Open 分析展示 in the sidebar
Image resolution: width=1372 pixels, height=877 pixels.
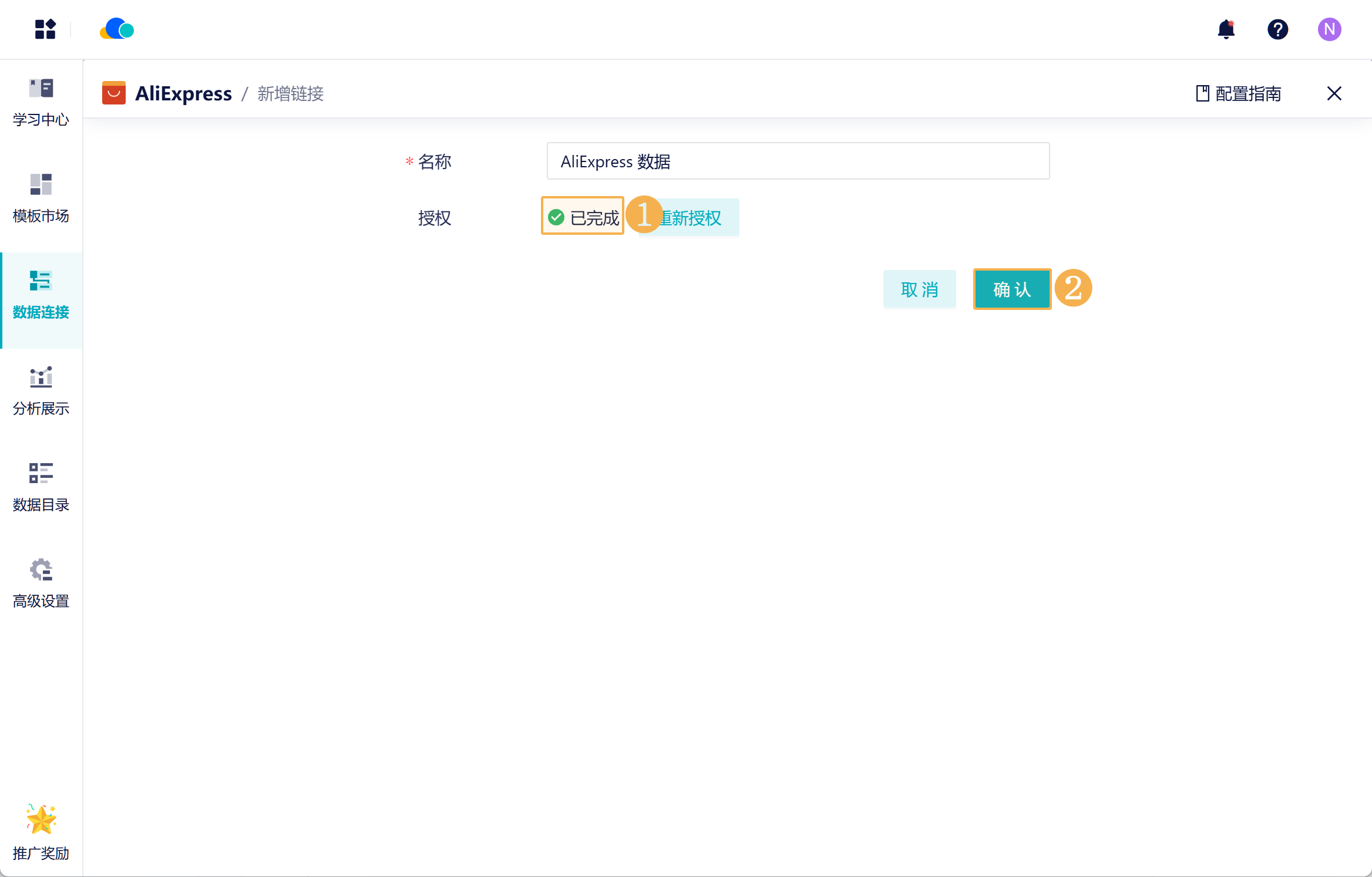(41, 392)
